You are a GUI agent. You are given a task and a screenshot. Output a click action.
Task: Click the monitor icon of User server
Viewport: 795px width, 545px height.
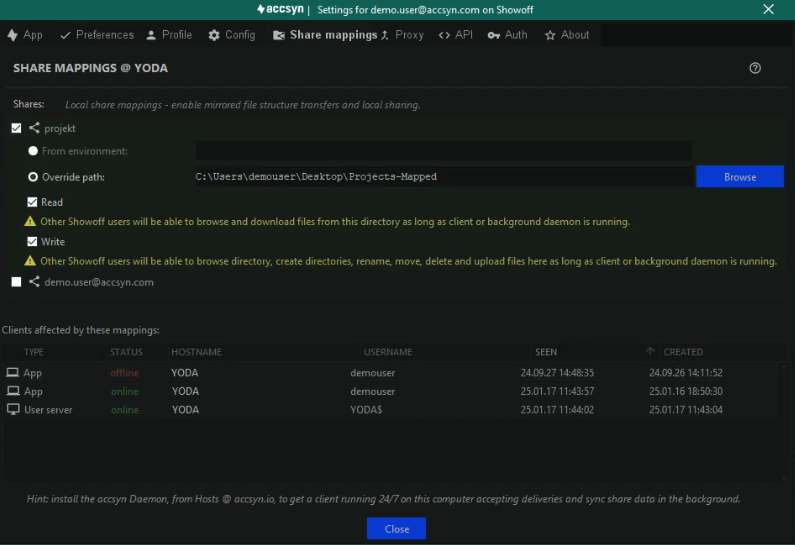pyautogui.click(x=13, y=410)
